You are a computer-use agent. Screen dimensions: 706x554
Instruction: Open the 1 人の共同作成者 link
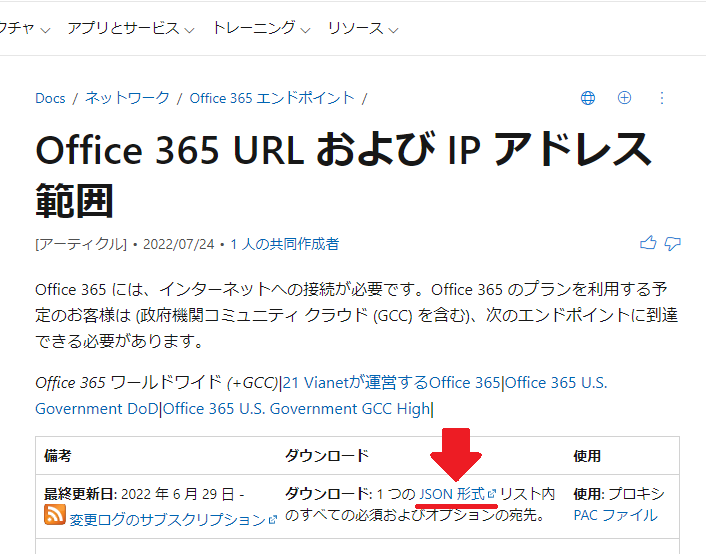pos(285,244)
